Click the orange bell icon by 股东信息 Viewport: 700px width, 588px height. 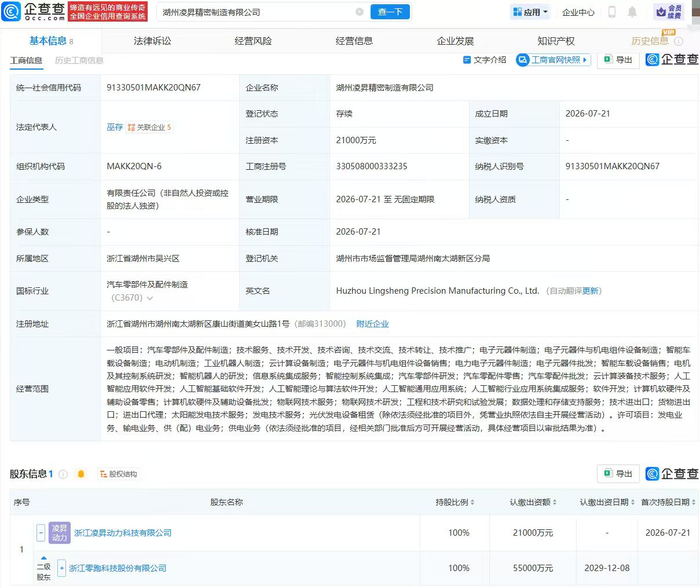click(x=81, y=474)
